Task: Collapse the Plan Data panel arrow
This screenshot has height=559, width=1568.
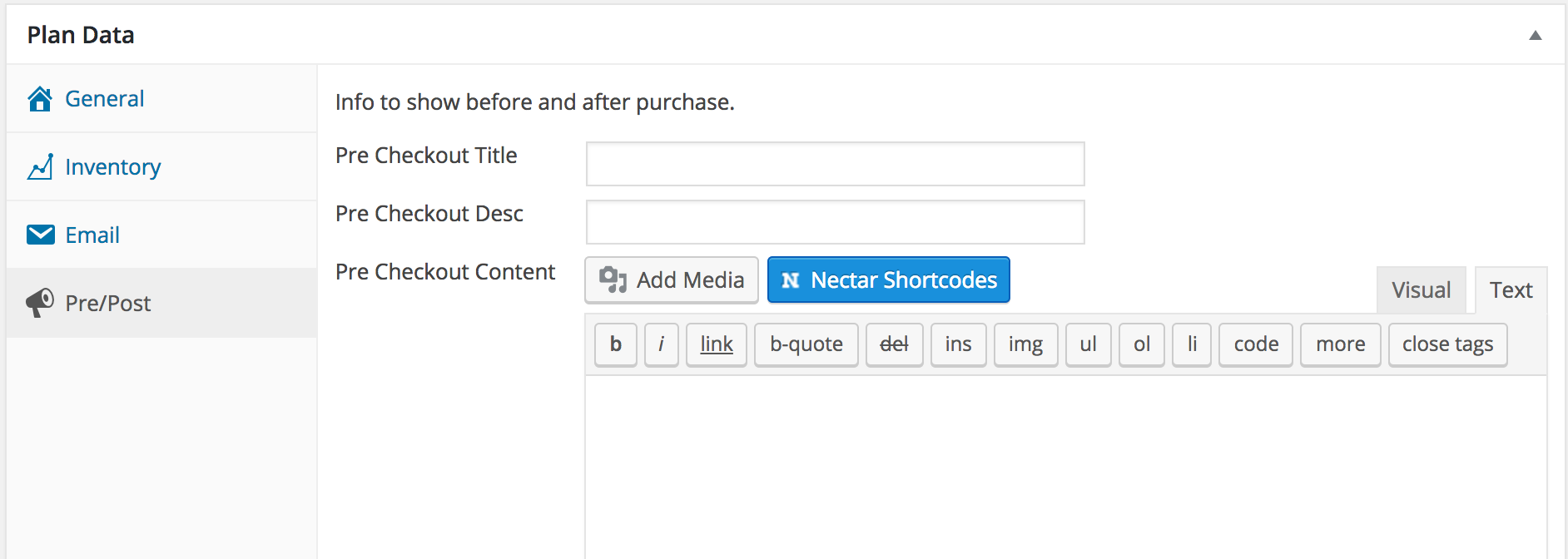Action: (x=1535, y=35)
